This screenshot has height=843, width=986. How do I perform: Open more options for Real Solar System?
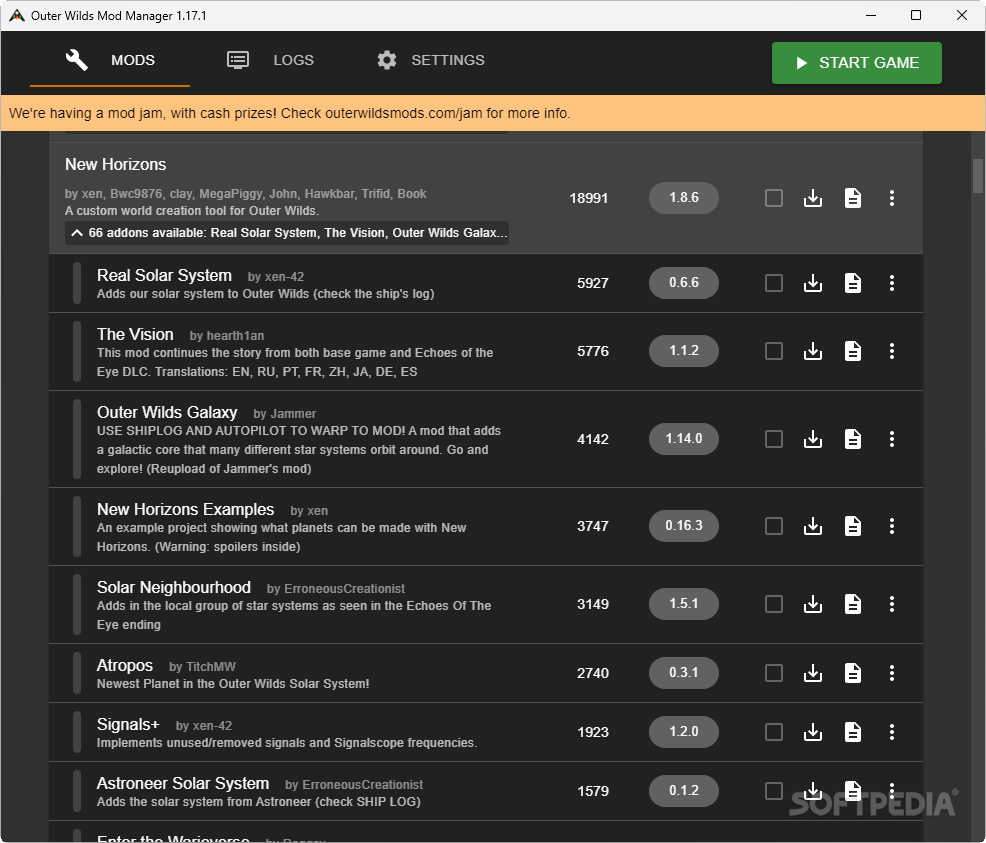coord(892,283)
